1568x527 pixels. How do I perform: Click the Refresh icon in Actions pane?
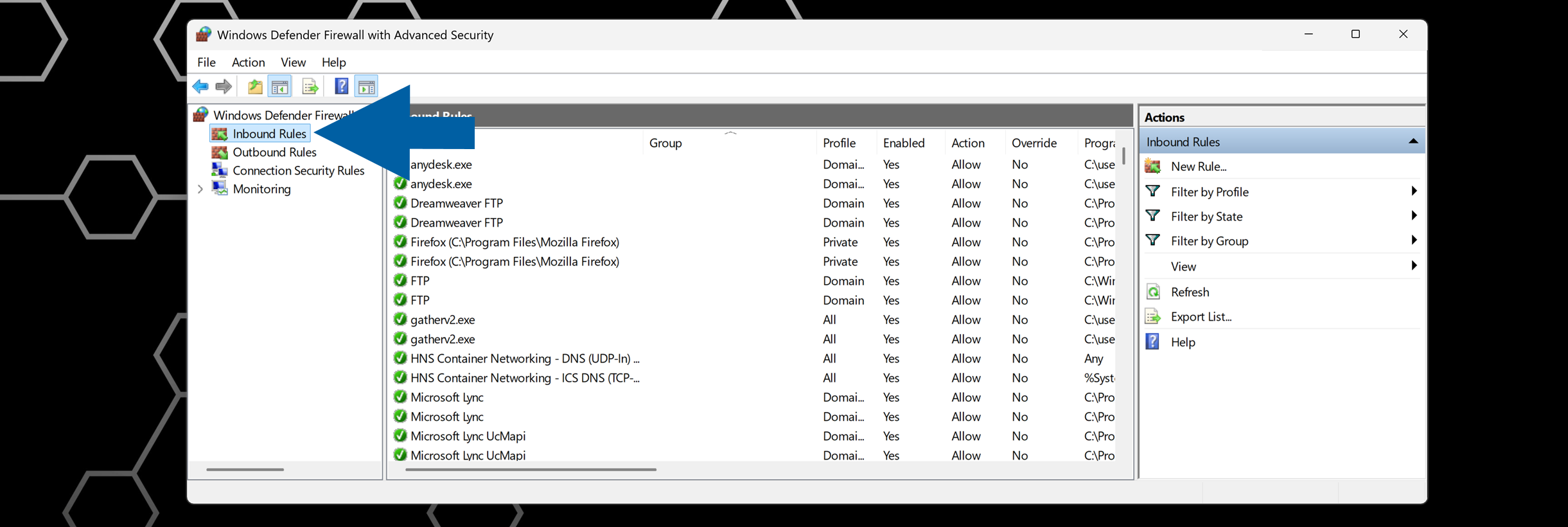click(1153, 292)
